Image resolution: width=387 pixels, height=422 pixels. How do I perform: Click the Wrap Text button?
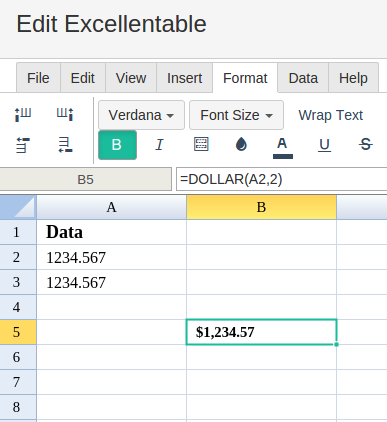point(331,115)
